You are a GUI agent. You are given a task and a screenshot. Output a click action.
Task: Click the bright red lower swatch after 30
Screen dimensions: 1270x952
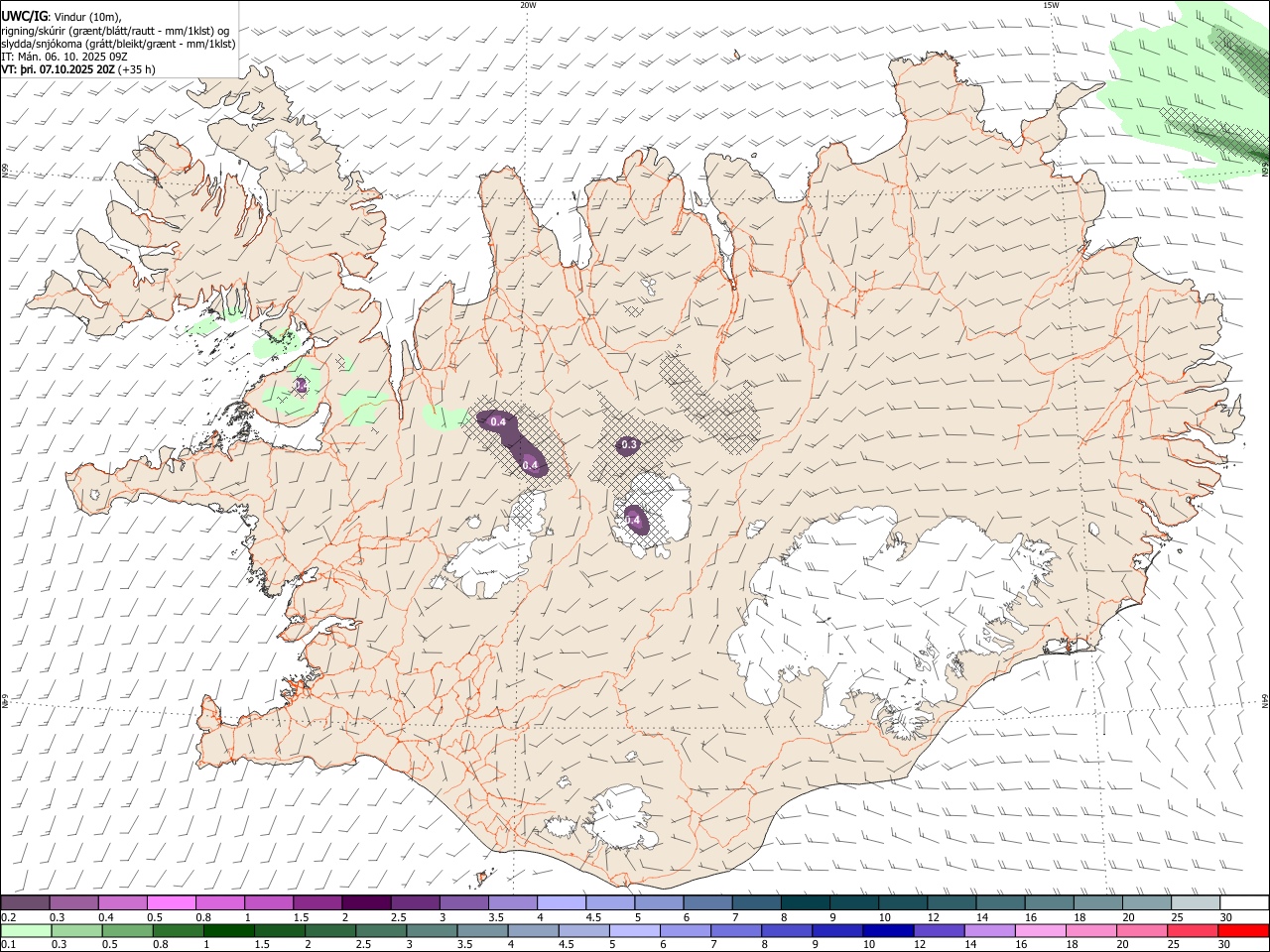point(1242,930)
